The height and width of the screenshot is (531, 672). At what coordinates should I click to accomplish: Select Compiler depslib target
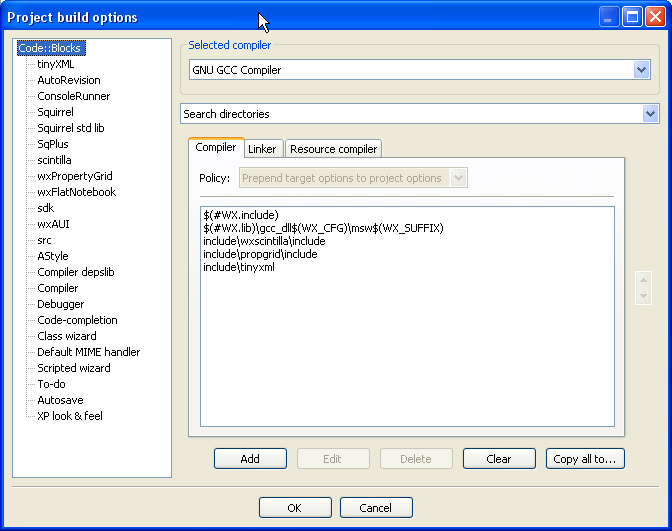tap(75, 272)
